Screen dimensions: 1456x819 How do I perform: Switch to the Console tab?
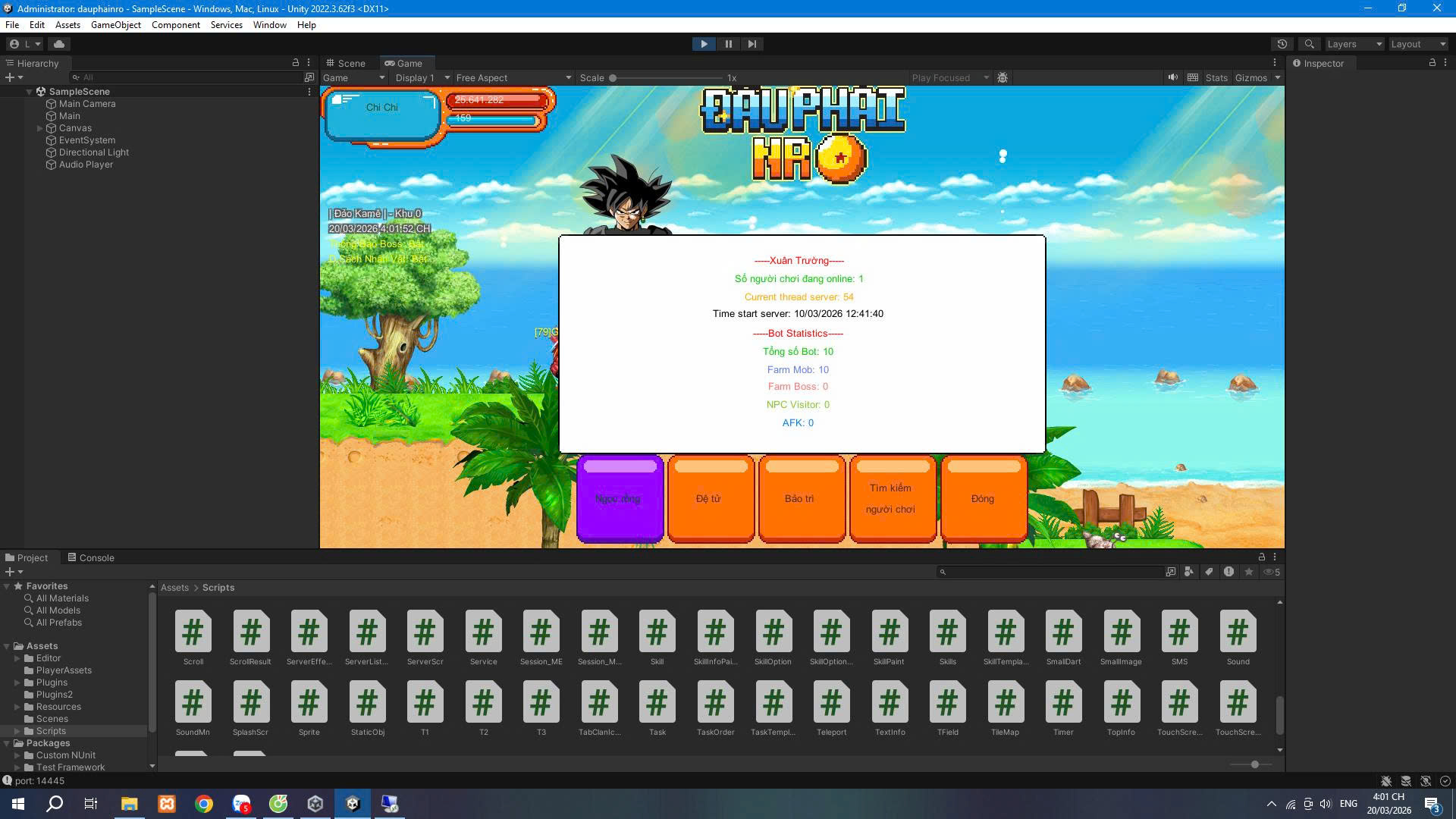point(91,557)
